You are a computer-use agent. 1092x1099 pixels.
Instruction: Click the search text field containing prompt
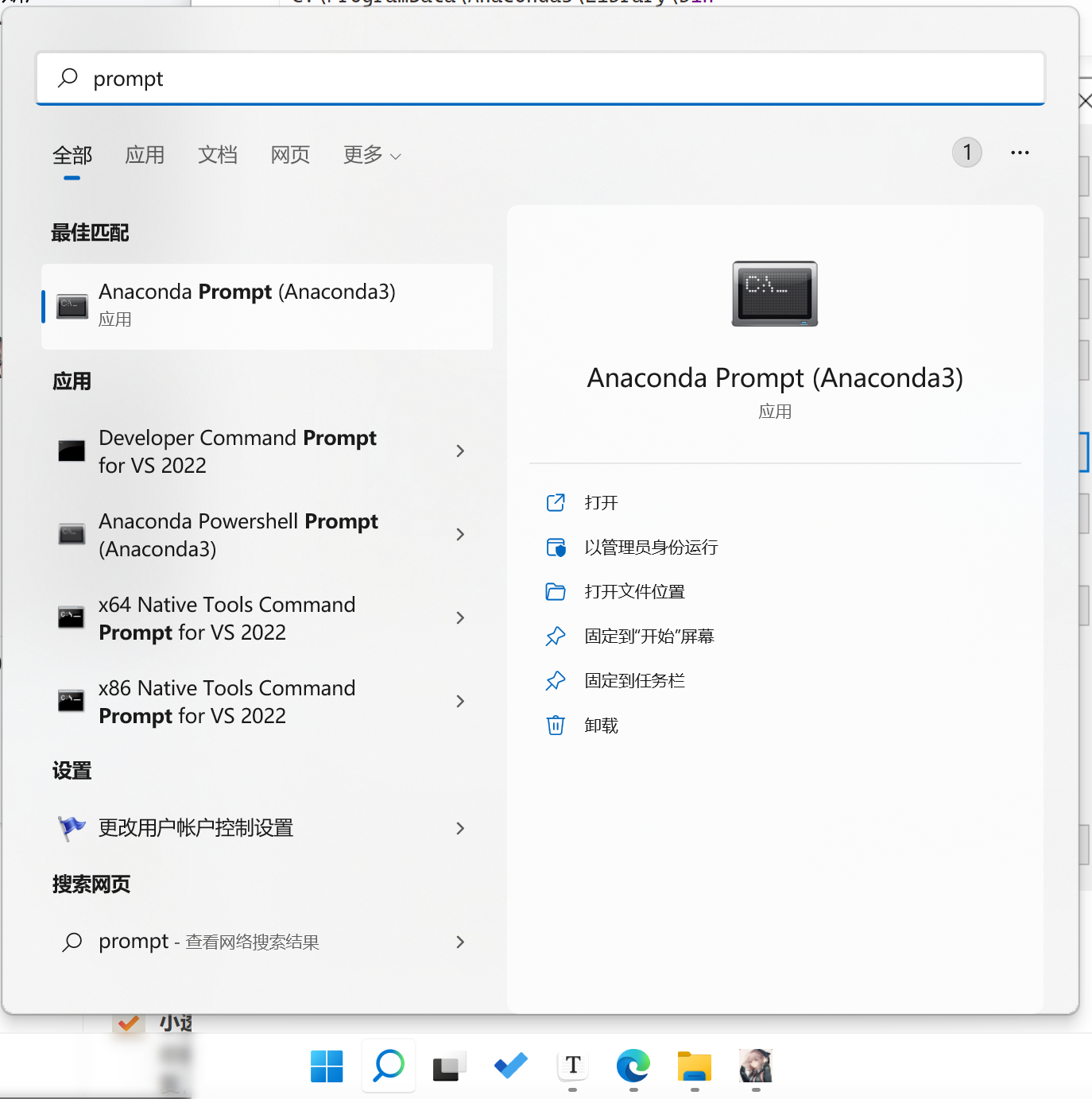click(540, 79)
